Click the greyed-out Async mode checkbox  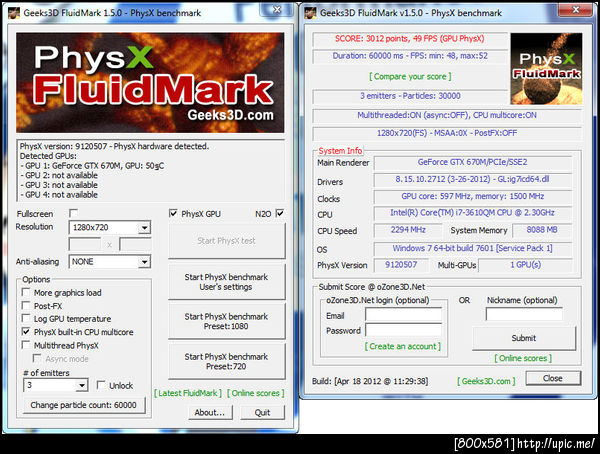[37, 358]
